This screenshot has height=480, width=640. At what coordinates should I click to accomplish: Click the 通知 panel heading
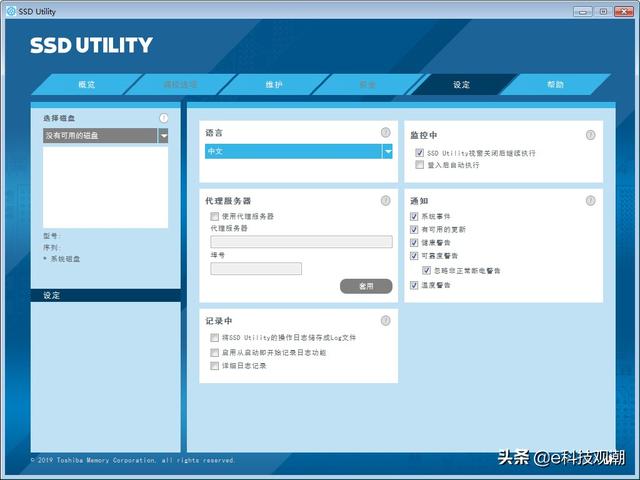tap(419, 201)
